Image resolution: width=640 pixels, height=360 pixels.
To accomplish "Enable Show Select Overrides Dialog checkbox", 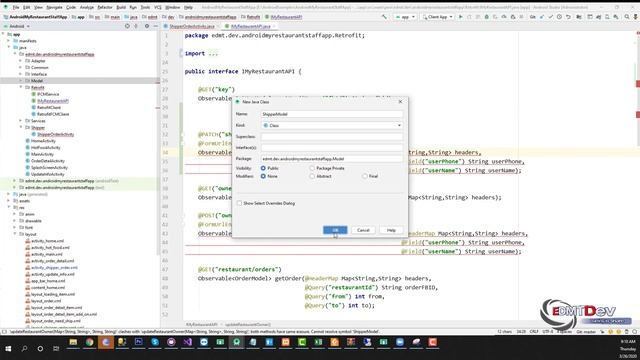I will pyautogui.click(x=240, y=203).
